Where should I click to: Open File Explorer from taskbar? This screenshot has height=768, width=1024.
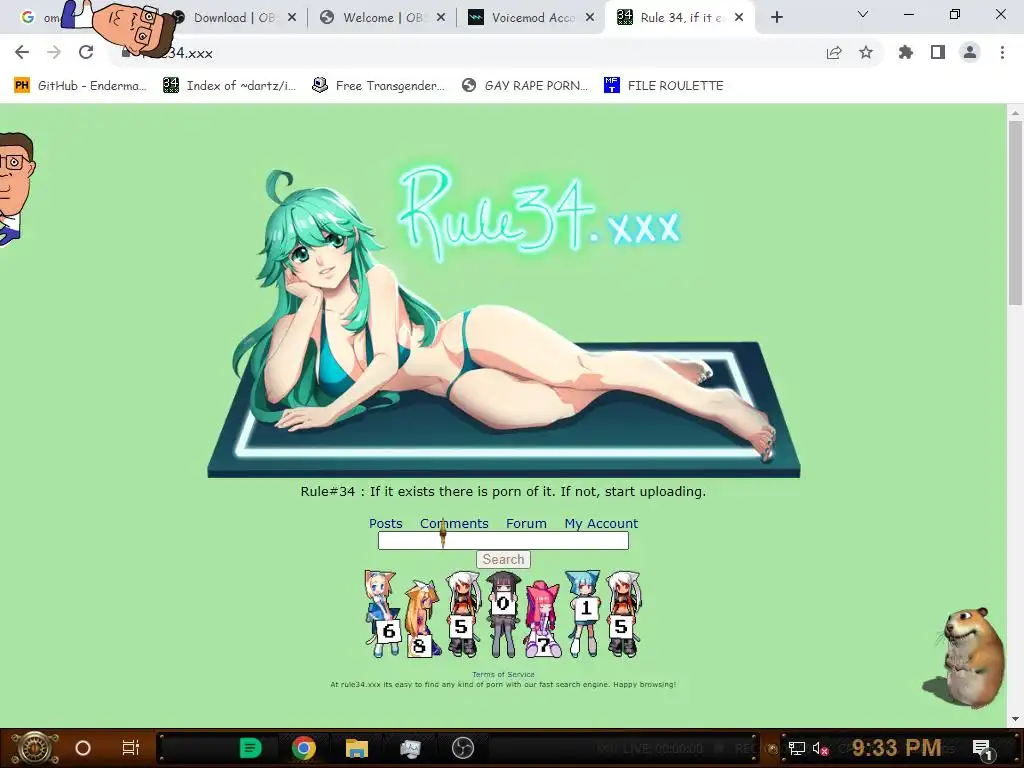coord(357,748)
